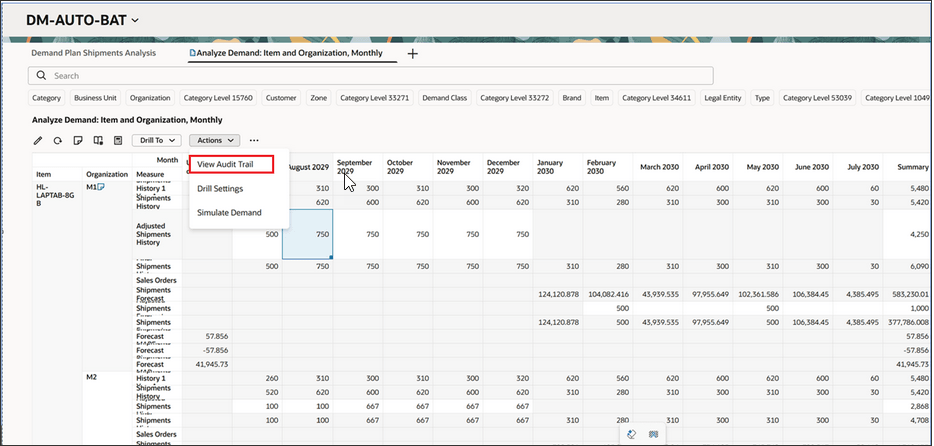
Task: Choose Simulate Demand from Actions menu
Action: [x=229, y=212]
